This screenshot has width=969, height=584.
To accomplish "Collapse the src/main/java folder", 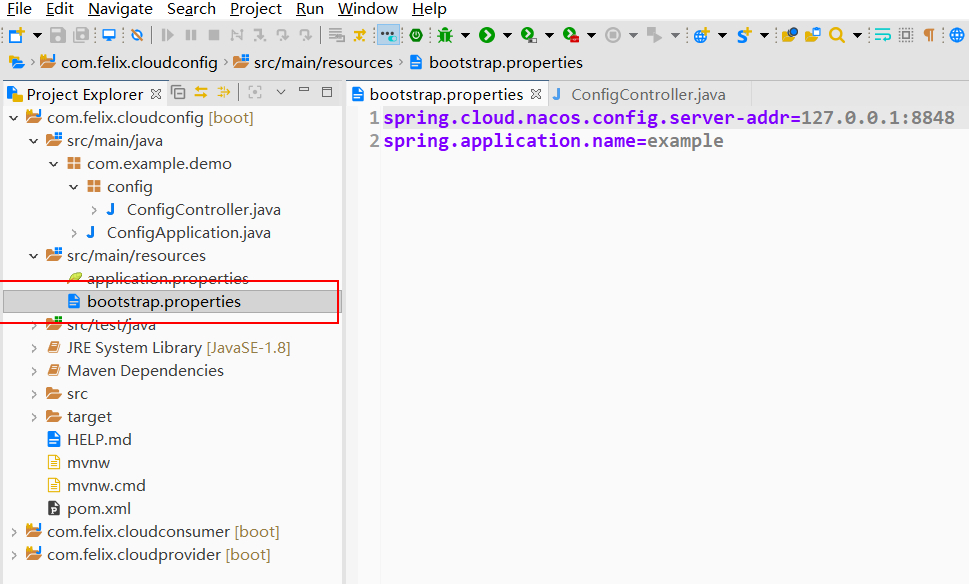I will click(33, 141).
